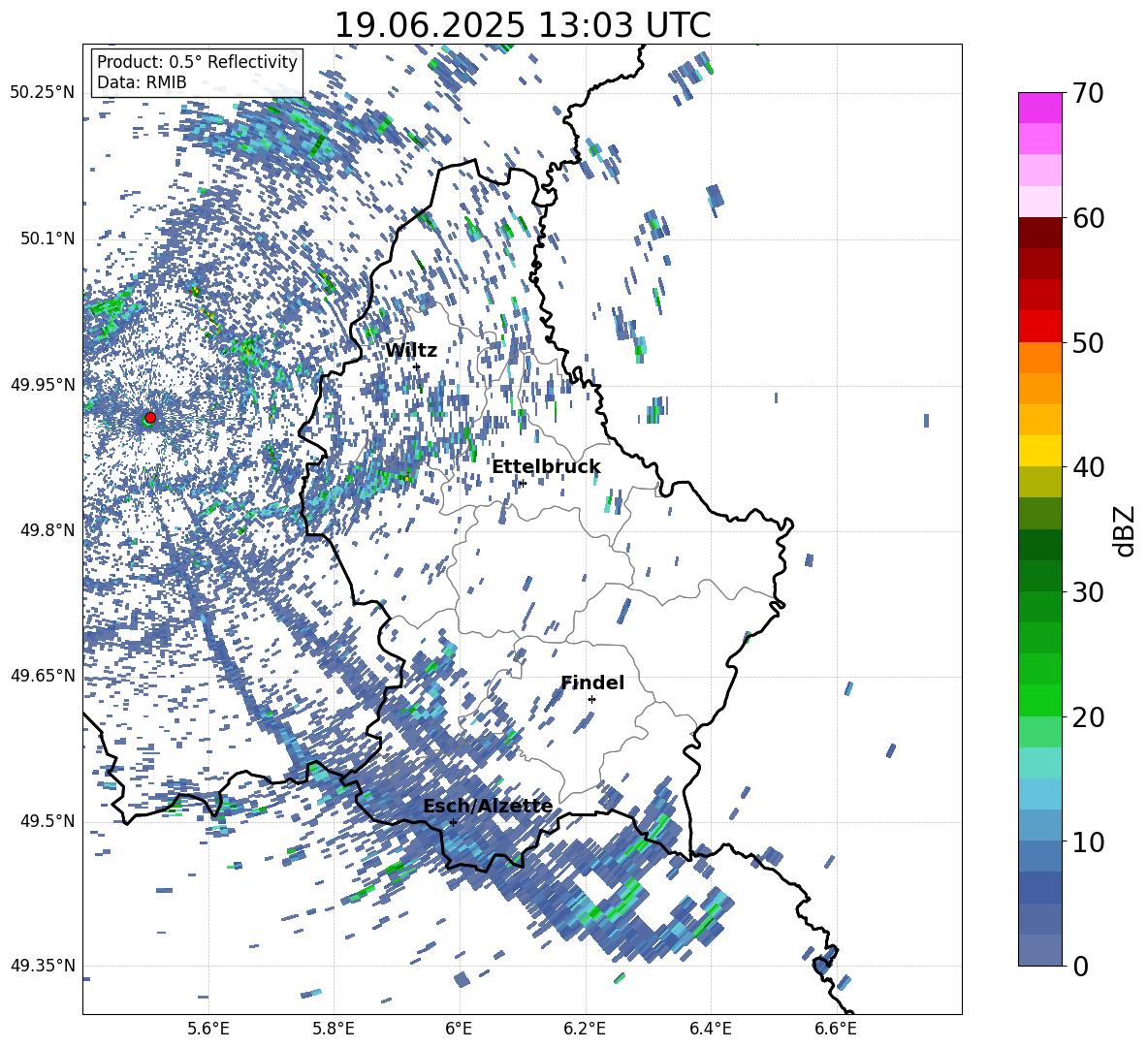Click the 49.8°N latitude label
This screenshot has width=1148, height=1048.
tap(47, 530)
